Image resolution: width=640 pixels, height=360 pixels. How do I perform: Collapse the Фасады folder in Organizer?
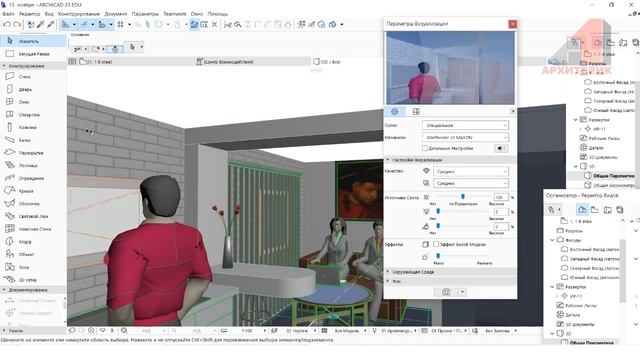click(553, 240)
